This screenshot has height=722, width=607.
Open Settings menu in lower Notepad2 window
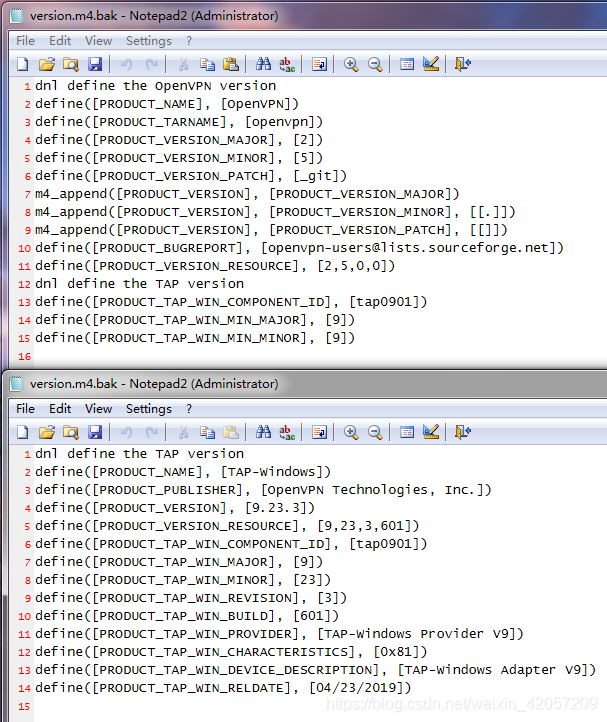point(149,409)
